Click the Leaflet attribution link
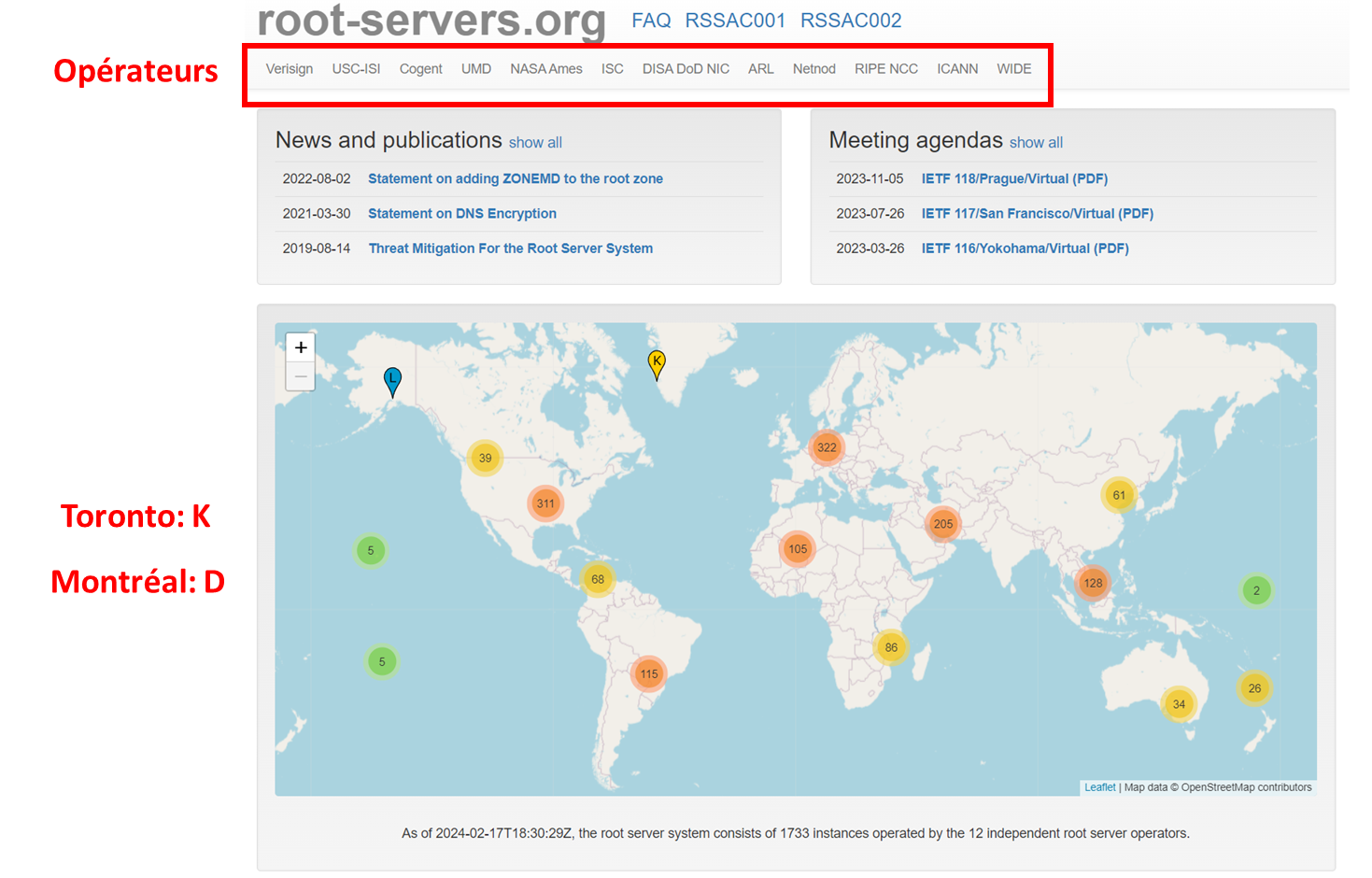 pos(1099,787)
